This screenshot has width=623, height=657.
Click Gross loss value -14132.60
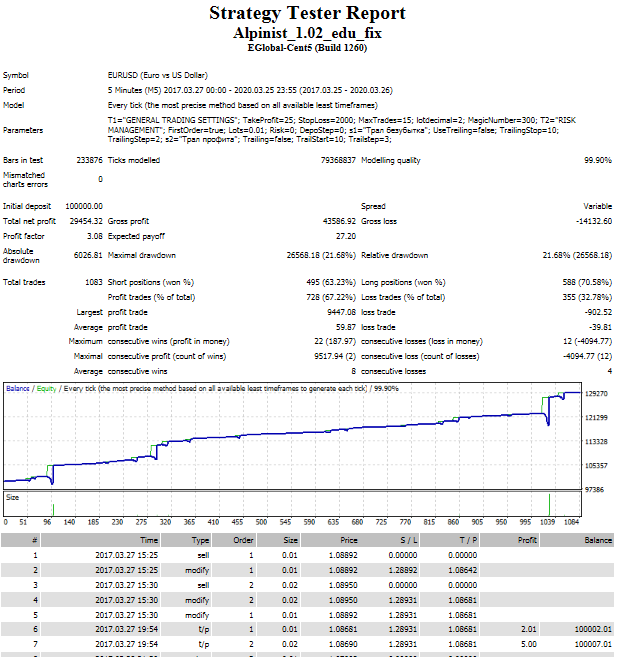pos(594,222)
